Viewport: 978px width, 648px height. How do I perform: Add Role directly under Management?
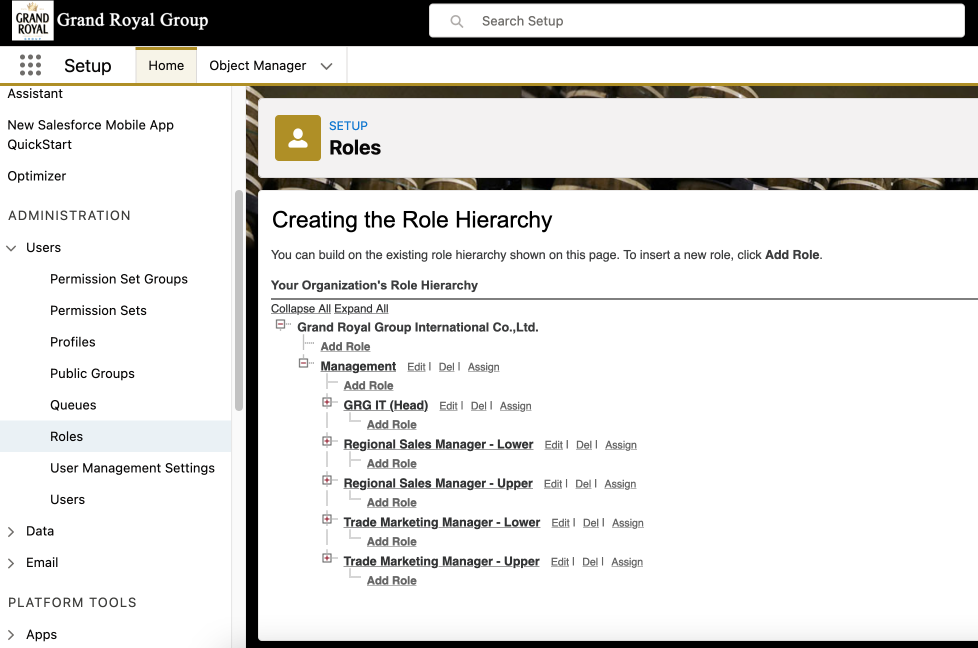tap(369, 385)
